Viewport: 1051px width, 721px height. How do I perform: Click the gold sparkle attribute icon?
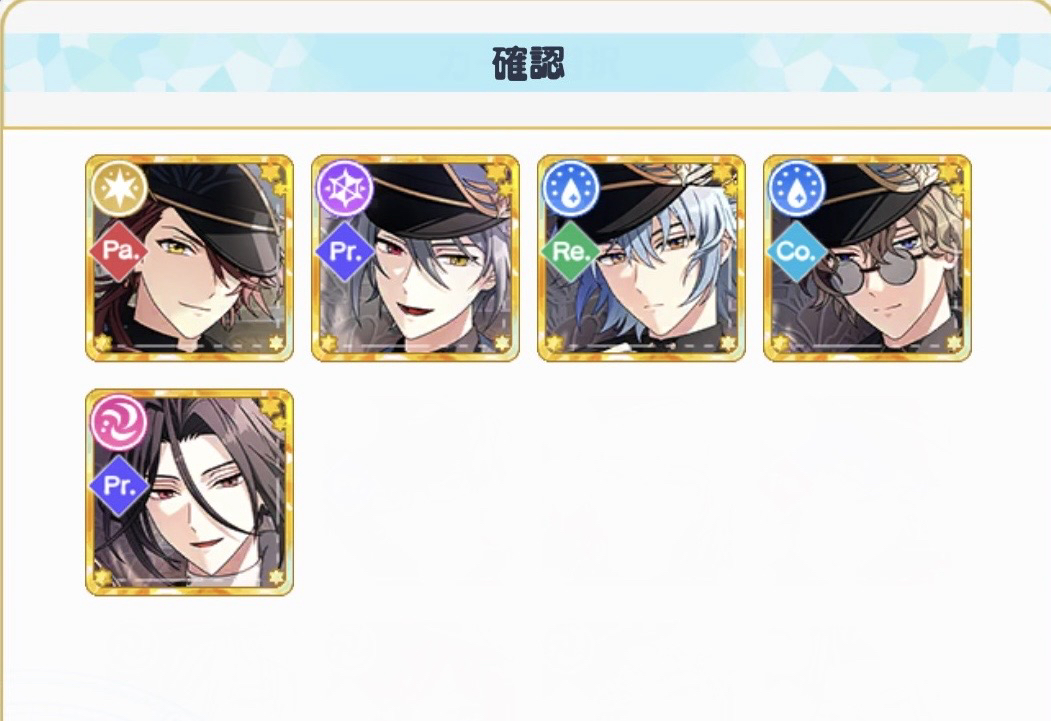(119, 188)
